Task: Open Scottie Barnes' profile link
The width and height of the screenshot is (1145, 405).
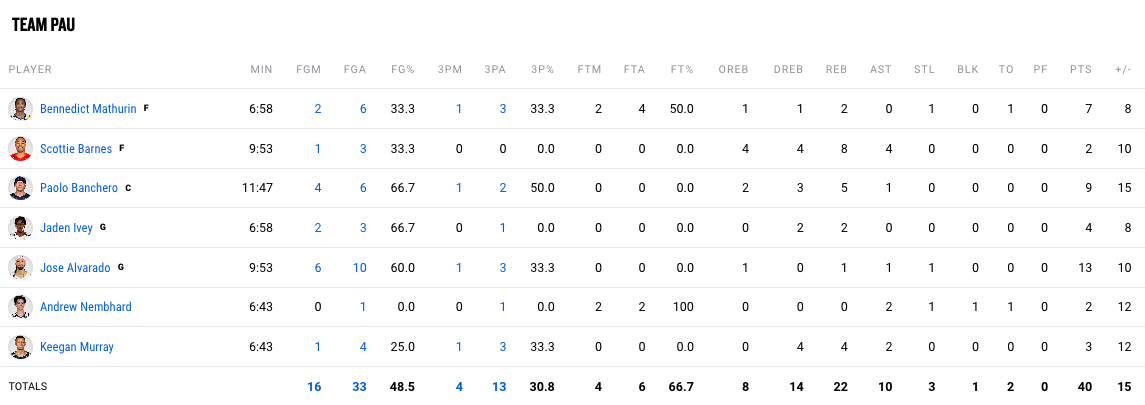Action: pos(76,149)
